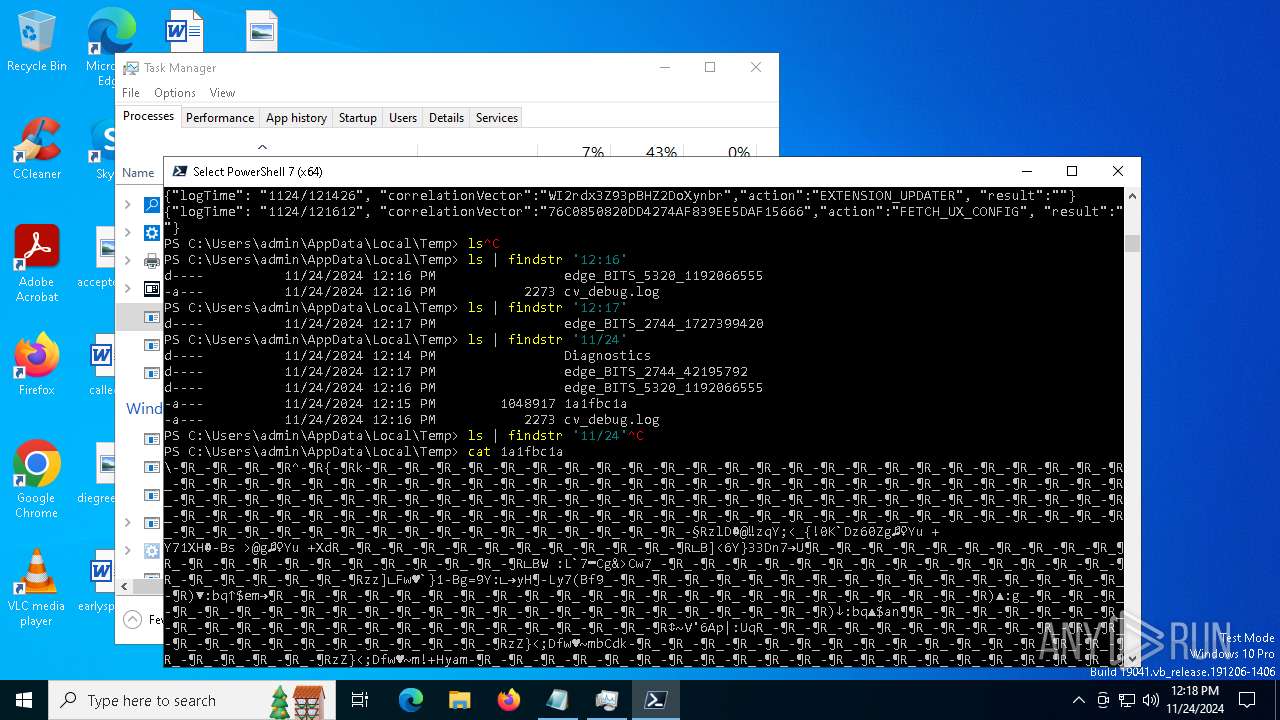Open Microsoft Edge from the taskbar
1280x720 pixels.
pos(411,700)
